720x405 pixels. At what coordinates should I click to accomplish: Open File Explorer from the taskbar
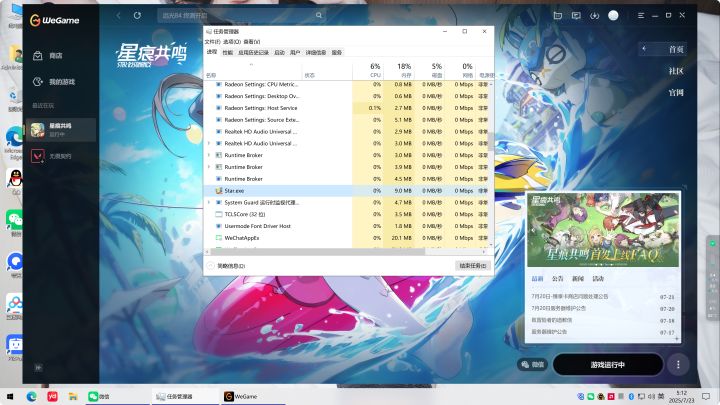pos(73,396)
